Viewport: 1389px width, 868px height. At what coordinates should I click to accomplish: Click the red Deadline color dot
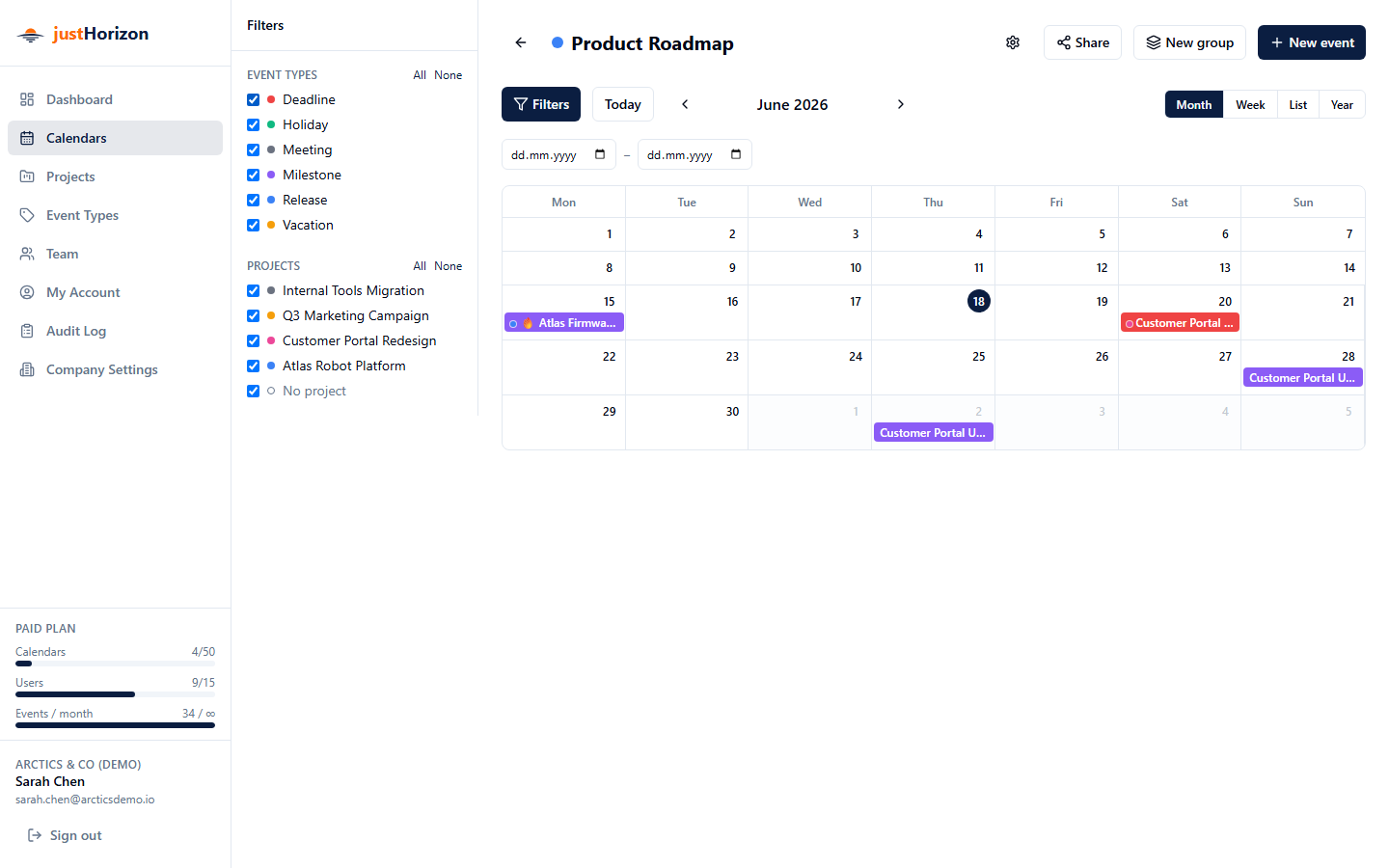click(x=271, y=99)
